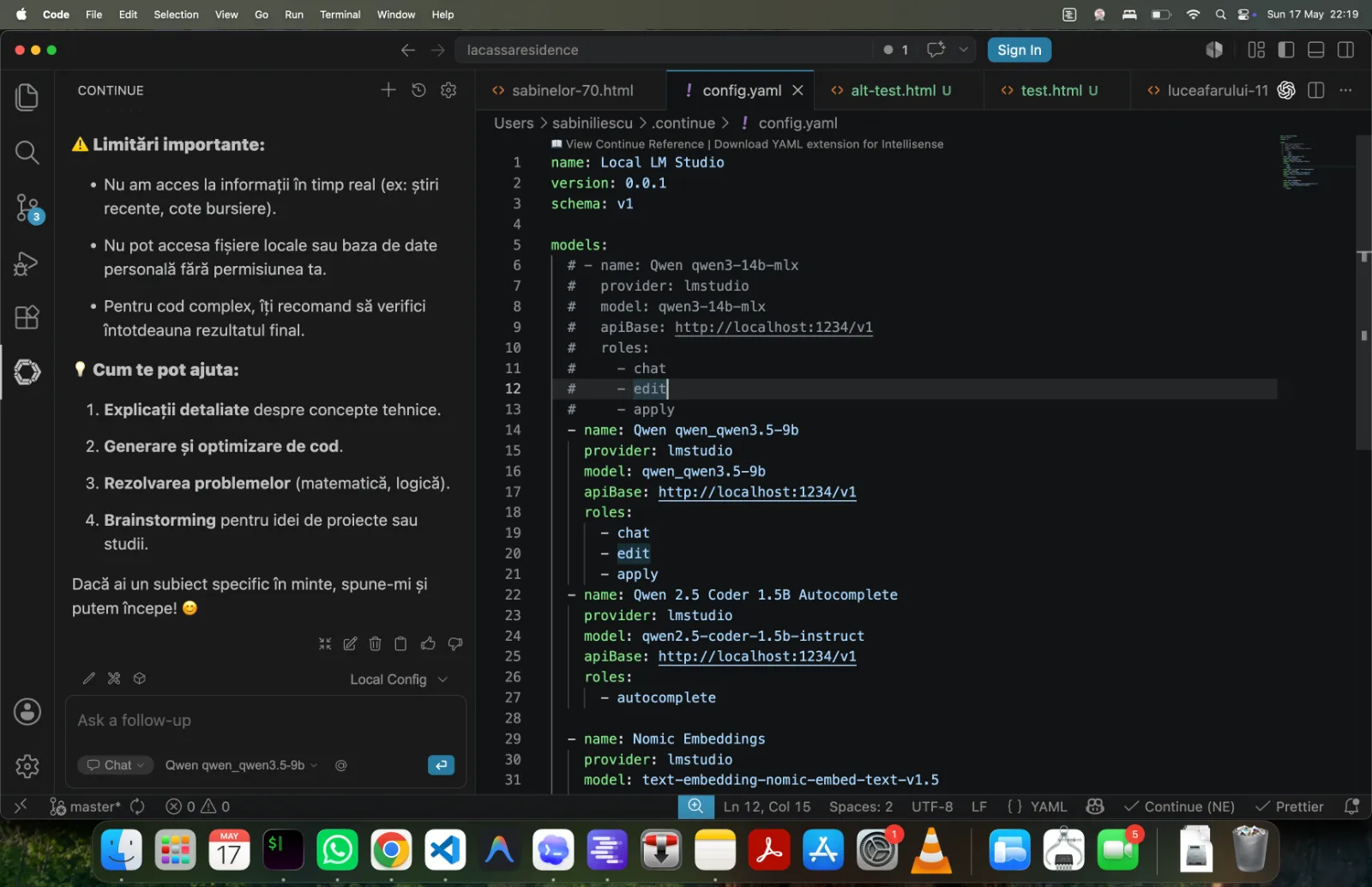This screenshot has width=1372, height=887.
Task: Click the editor vertical scrollbar
Action: click(1363, 292)
